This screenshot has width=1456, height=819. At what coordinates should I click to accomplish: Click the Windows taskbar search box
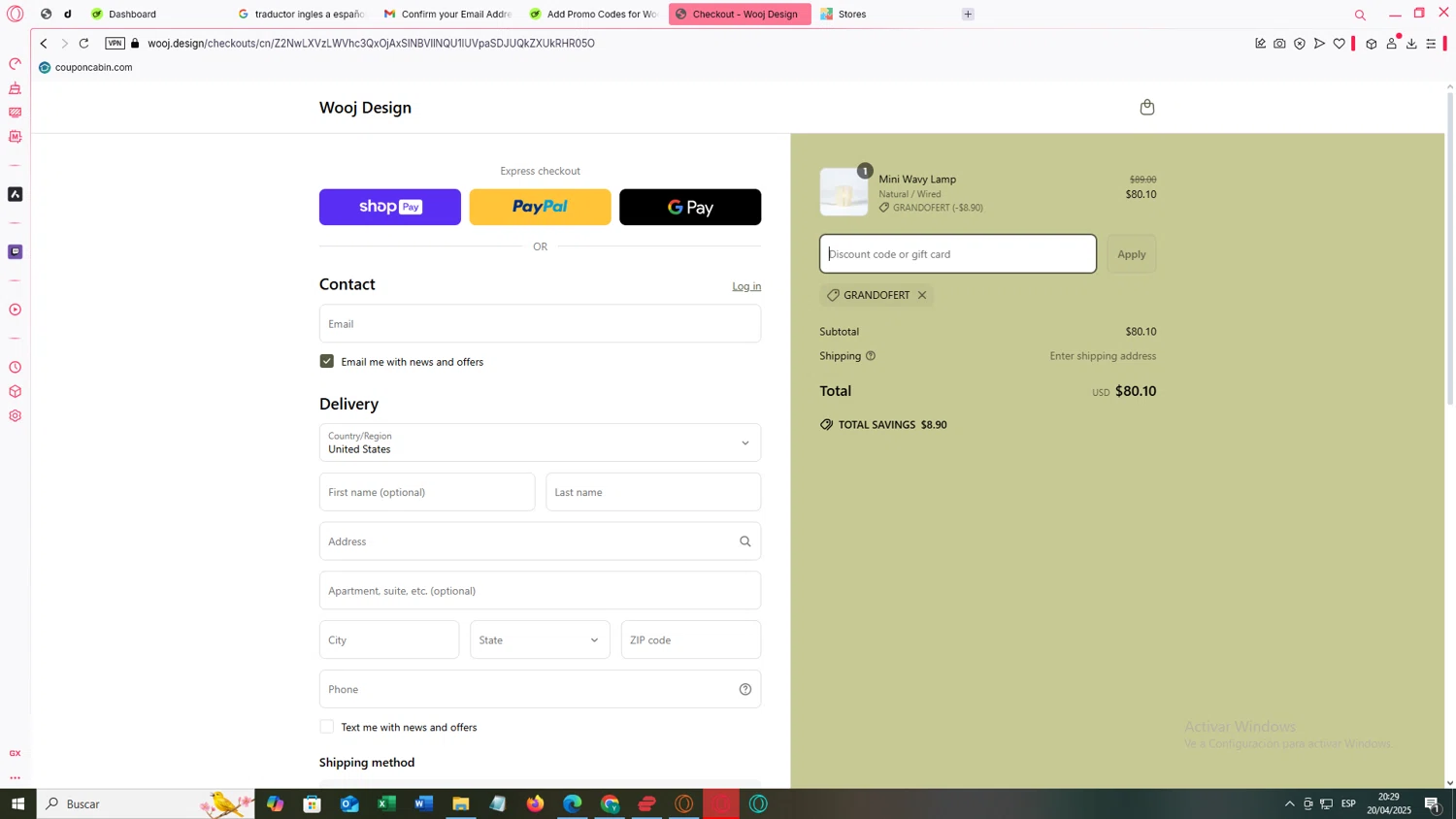click(146, 803)
